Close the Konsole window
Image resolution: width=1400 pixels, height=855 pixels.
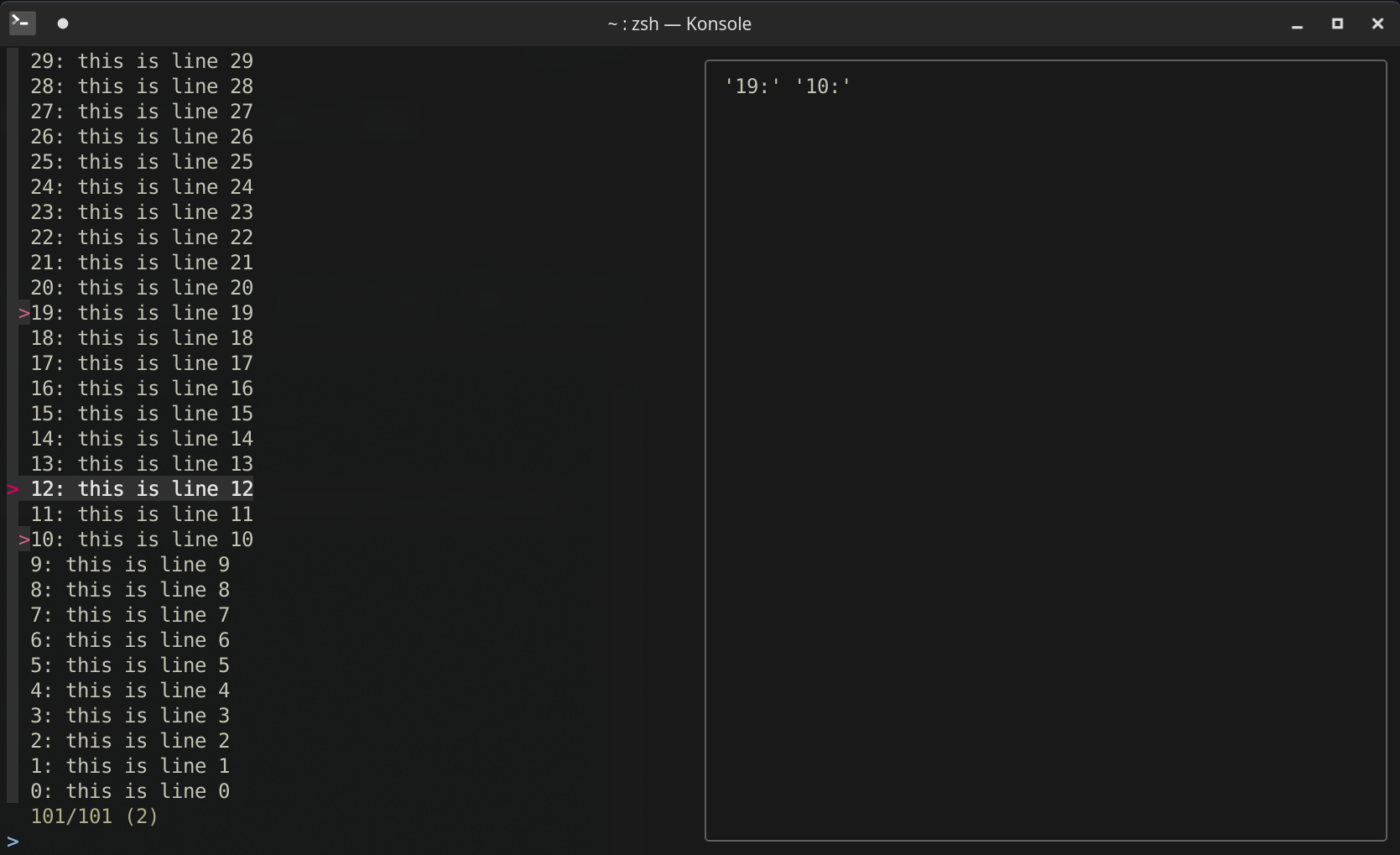(1377, 23)
